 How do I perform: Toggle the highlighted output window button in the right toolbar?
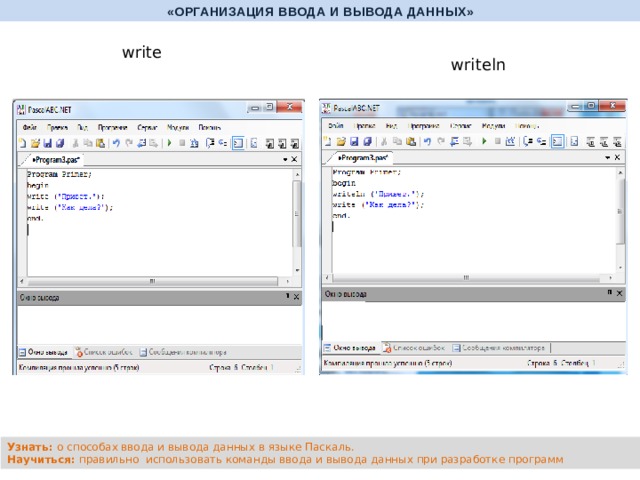point(557,141)
